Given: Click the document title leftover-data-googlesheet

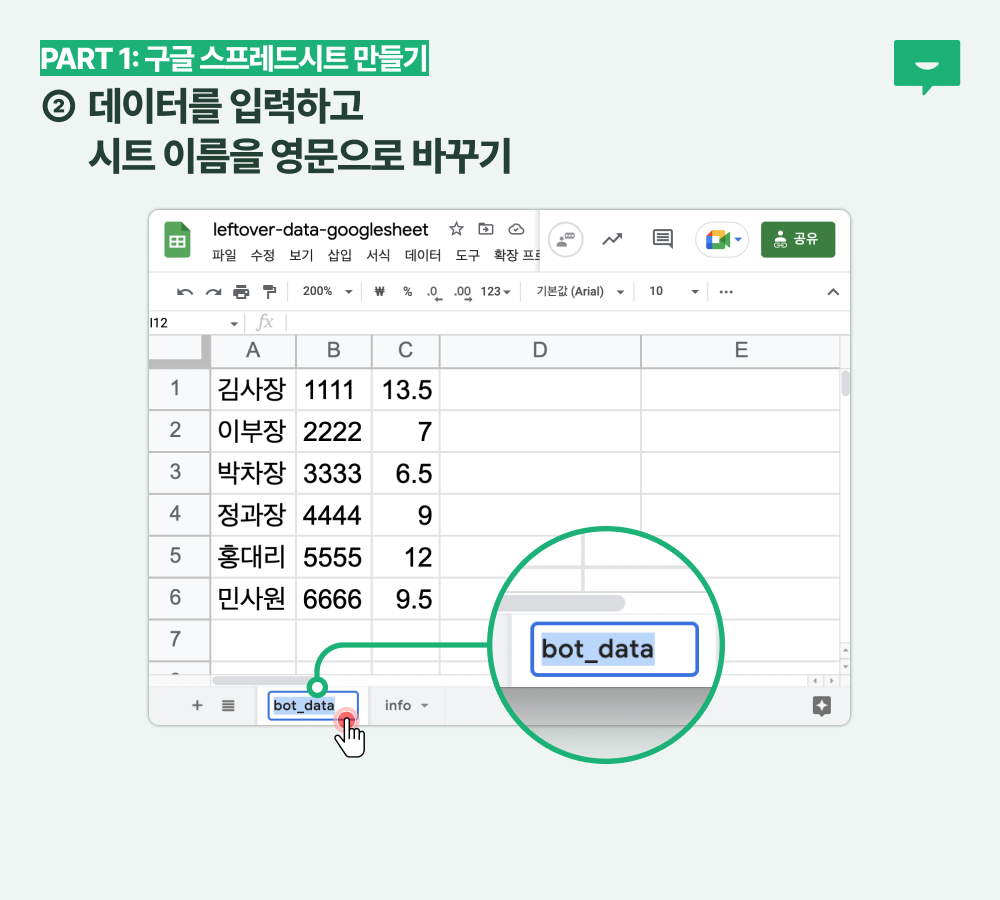Looking at the screenshot, I should coord(320,230).
